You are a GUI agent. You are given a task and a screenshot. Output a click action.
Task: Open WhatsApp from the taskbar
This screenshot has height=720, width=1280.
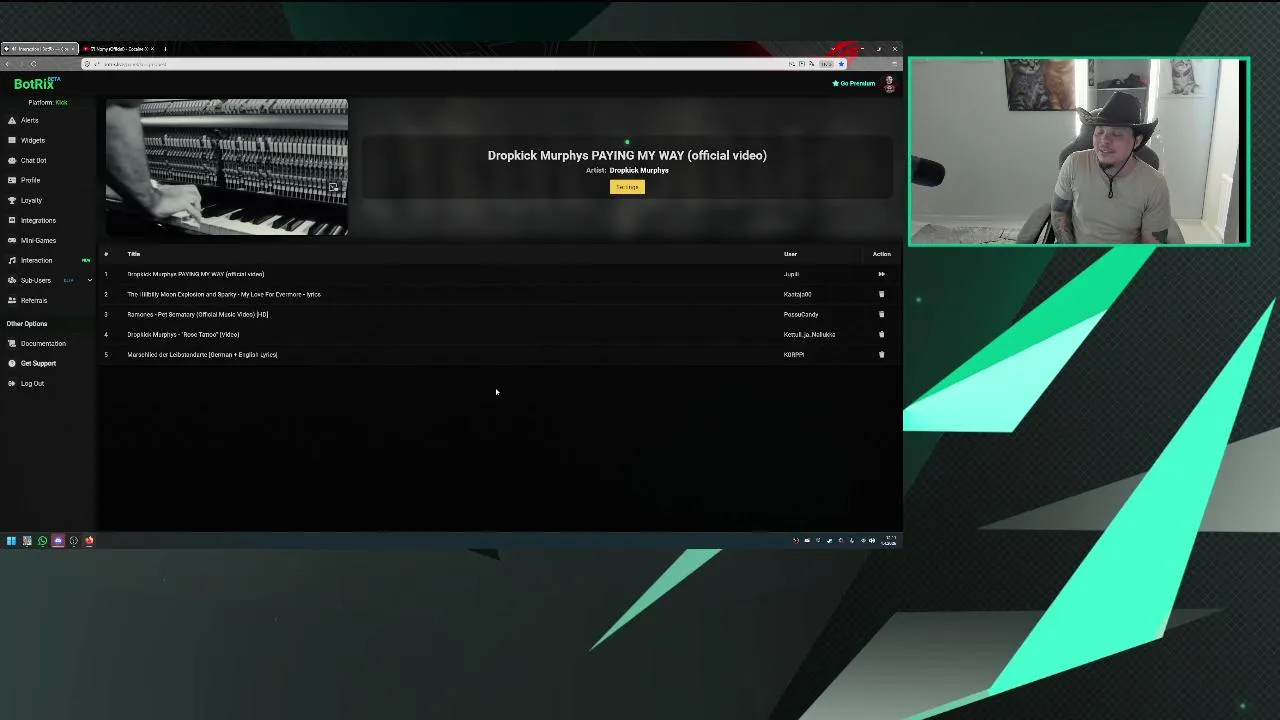pos(42,541)
